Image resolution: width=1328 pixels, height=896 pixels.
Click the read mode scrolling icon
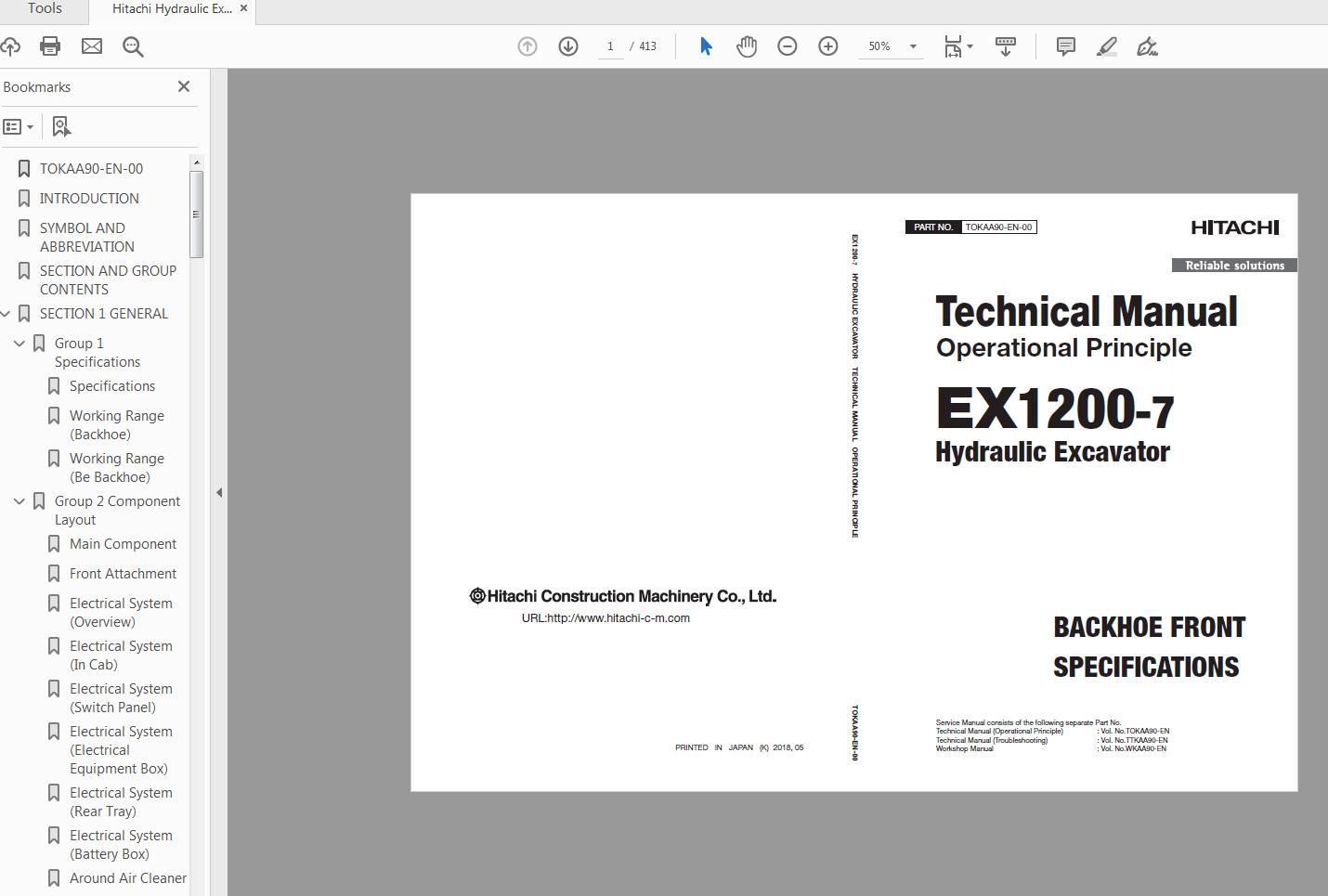1006,46
